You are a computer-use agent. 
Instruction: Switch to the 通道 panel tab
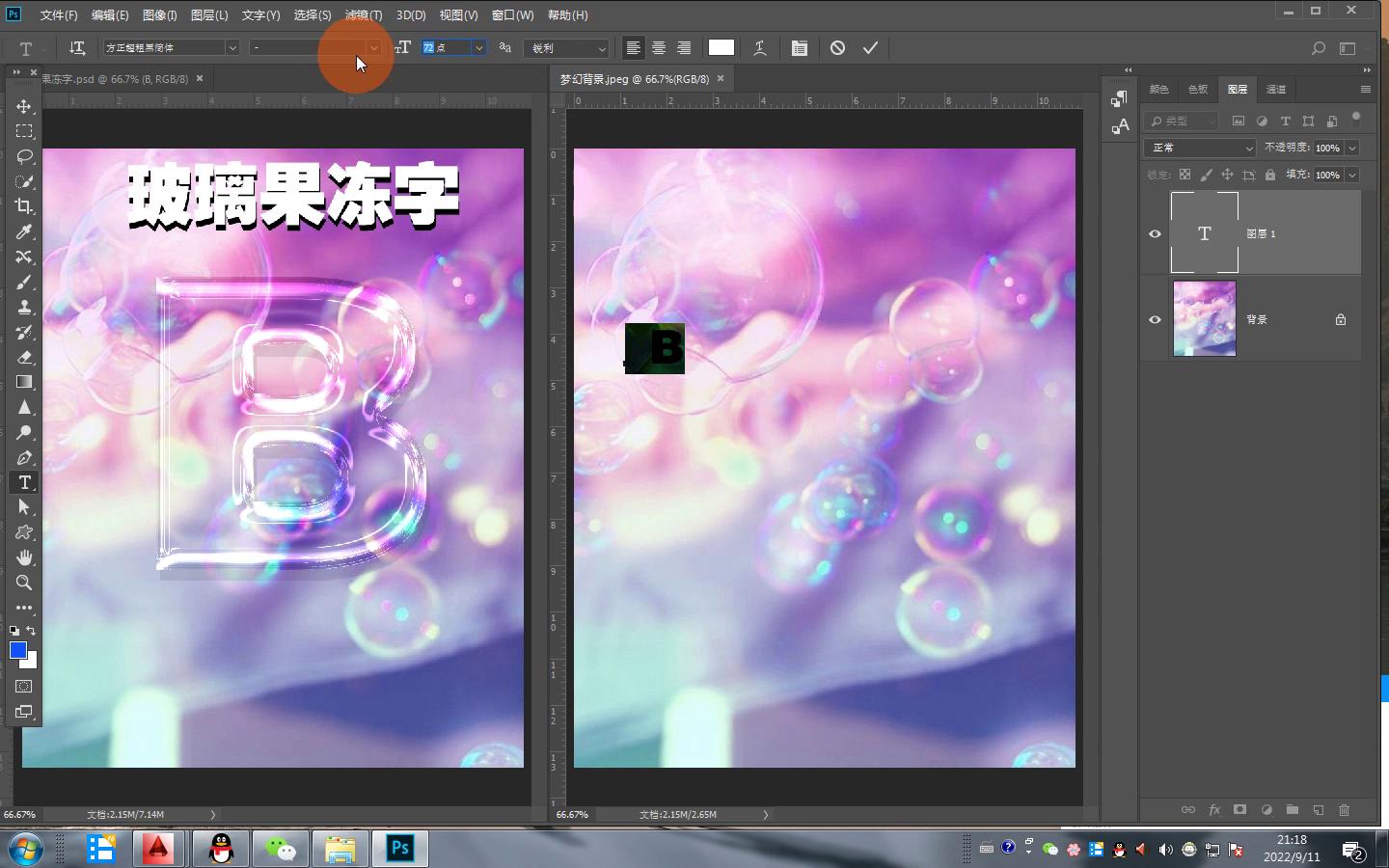1275,89
